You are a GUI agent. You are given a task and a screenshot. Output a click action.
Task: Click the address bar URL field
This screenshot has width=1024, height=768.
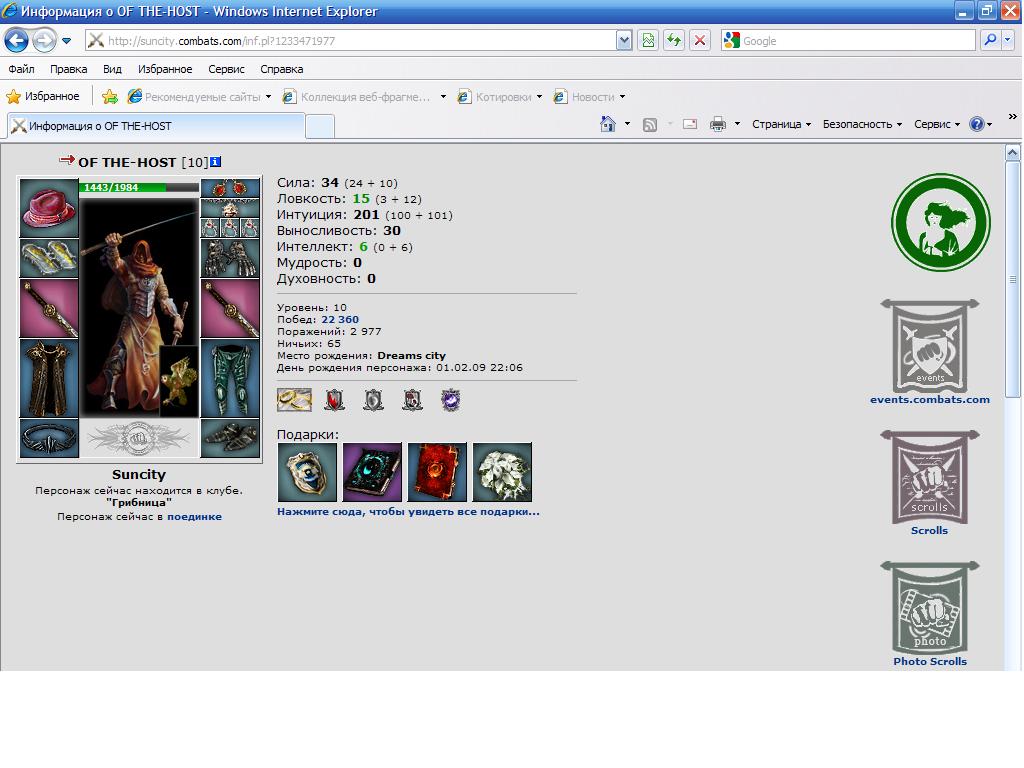pos(361,40)
